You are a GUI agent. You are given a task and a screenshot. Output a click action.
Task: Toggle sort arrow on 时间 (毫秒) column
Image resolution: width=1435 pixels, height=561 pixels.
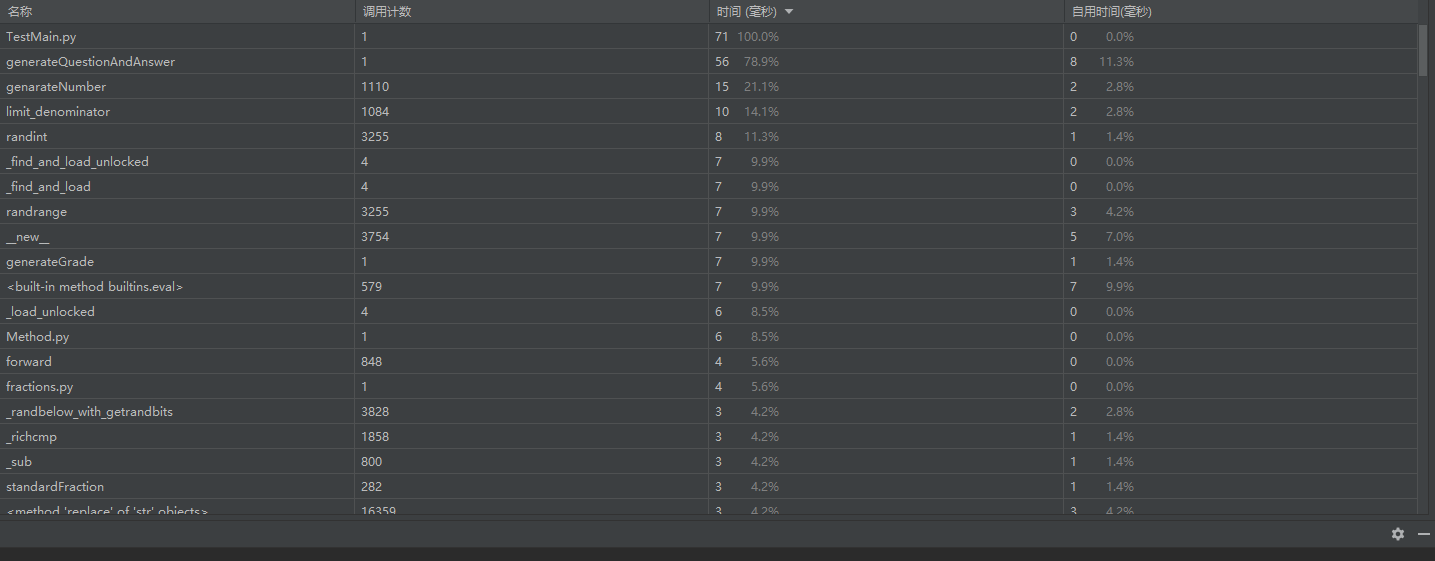pyautogui.click(x=789, y=12)
